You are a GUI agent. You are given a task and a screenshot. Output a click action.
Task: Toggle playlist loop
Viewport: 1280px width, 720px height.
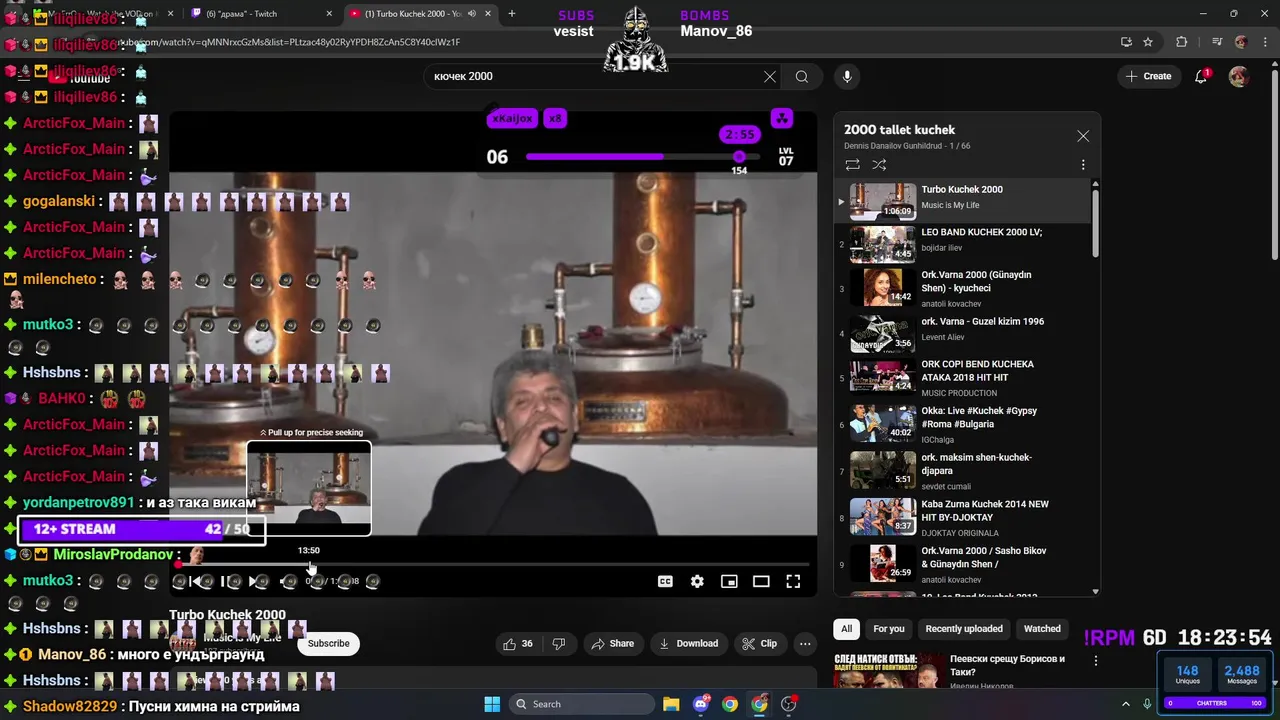[852, 164]
